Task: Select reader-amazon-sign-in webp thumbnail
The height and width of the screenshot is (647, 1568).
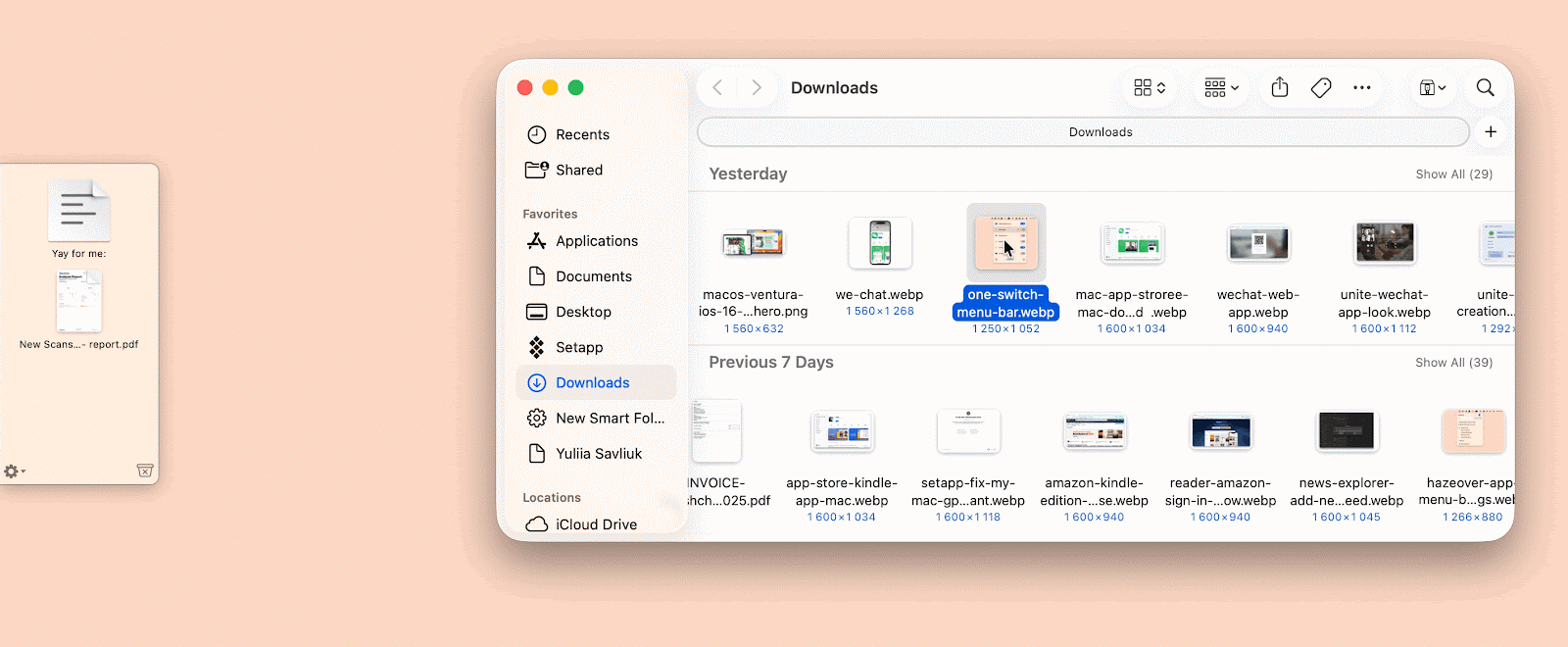Action: pos(1221,431)
